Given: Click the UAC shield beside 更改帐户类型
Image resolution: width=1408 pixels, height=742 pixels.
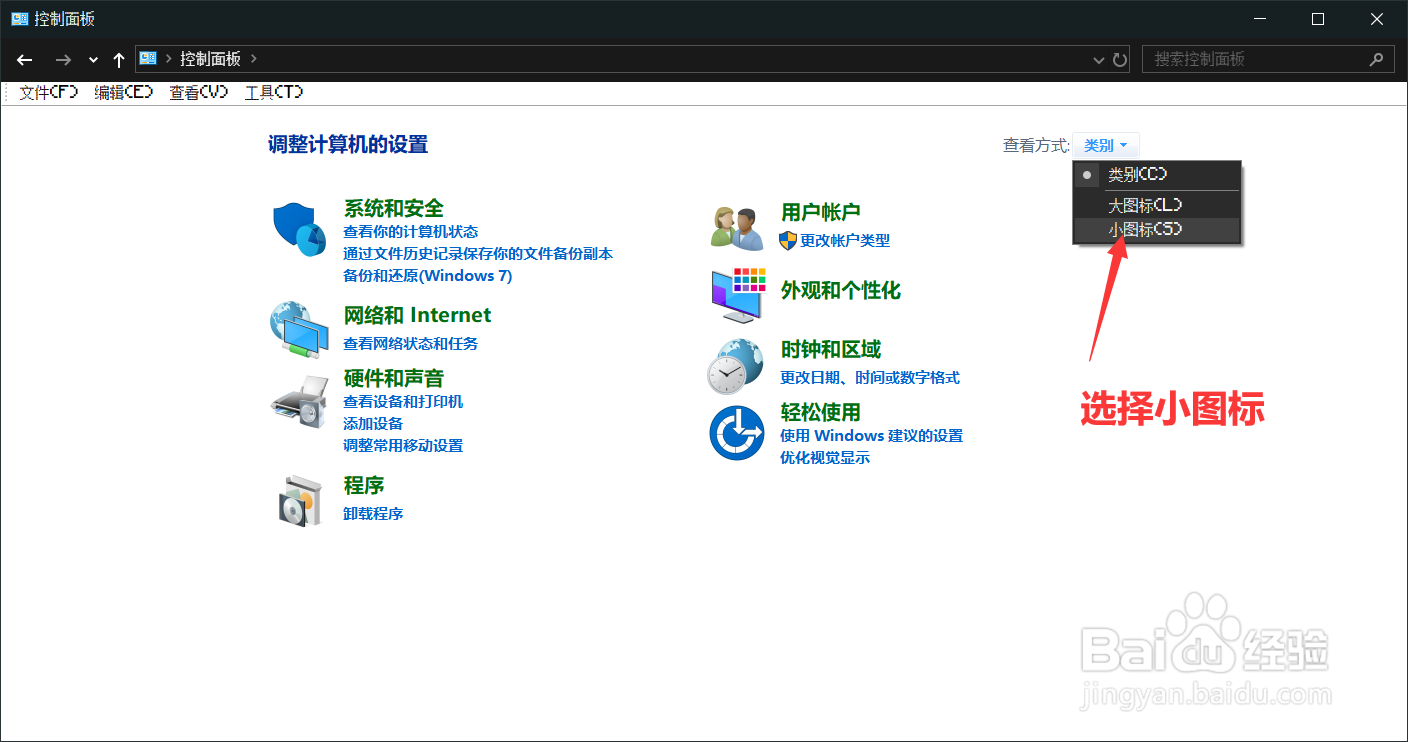Looking at the screenshot, I should pyautogui.click(x=788, y=240).
